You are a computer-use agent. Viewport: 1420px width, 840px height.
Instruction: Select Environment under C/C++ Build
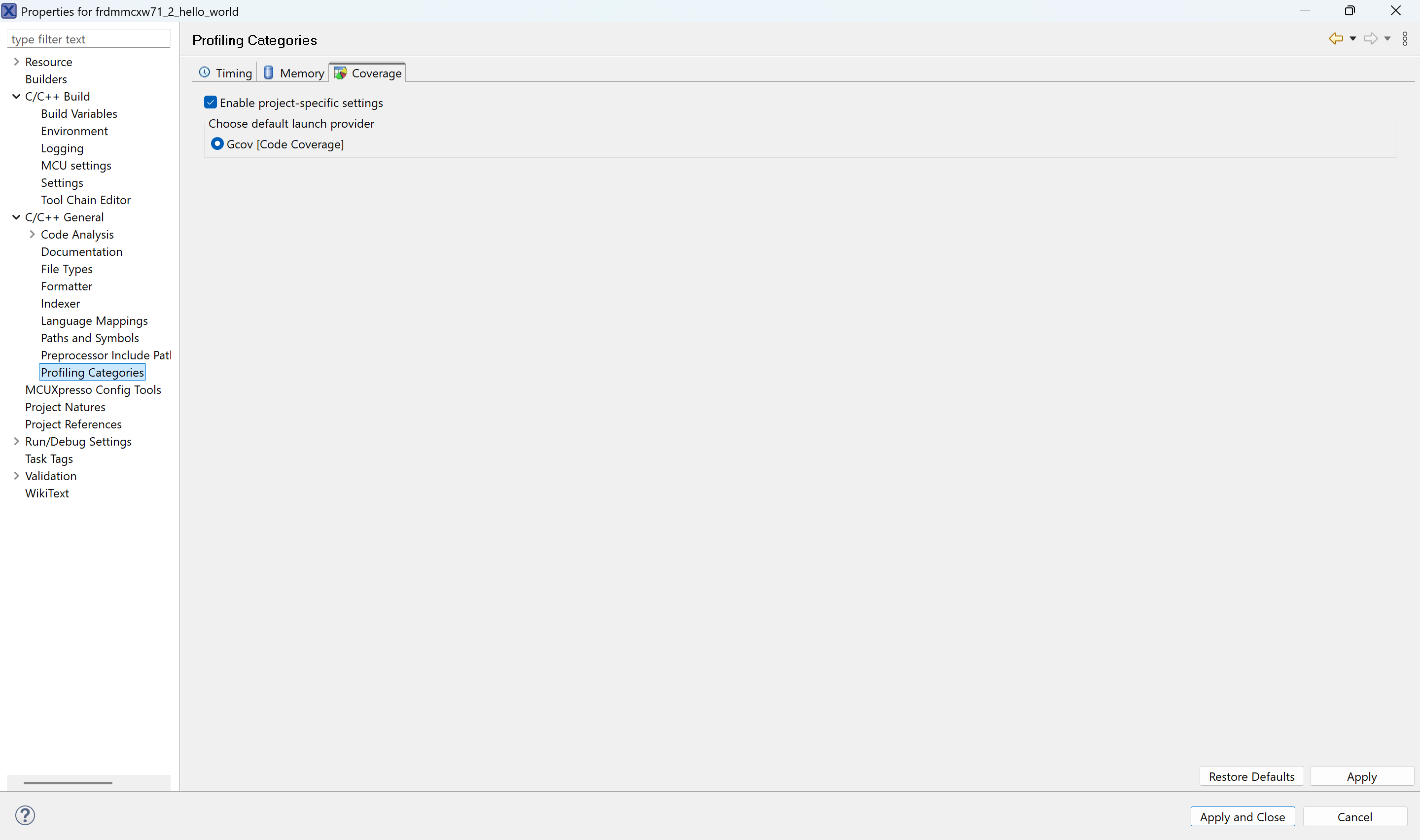coord(74,131)
